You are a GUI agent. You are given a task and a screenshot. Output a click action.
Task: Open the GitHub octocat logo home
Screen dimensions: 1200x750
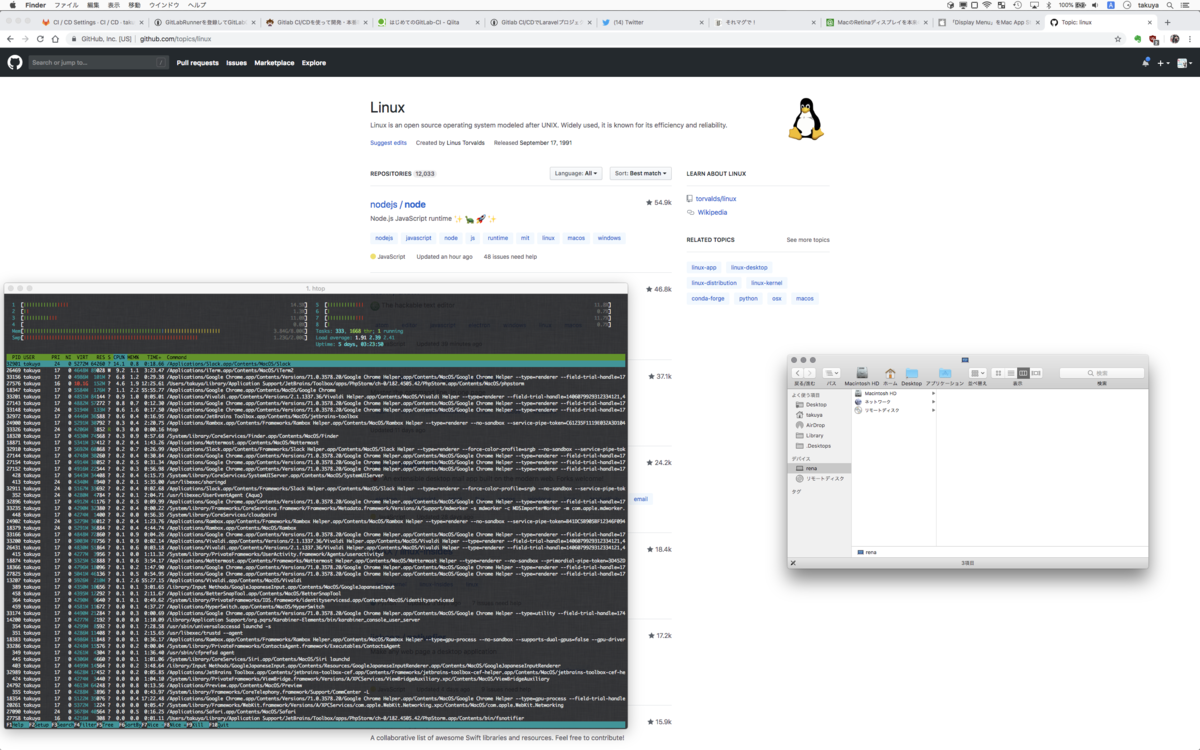(x=15, y=62)
